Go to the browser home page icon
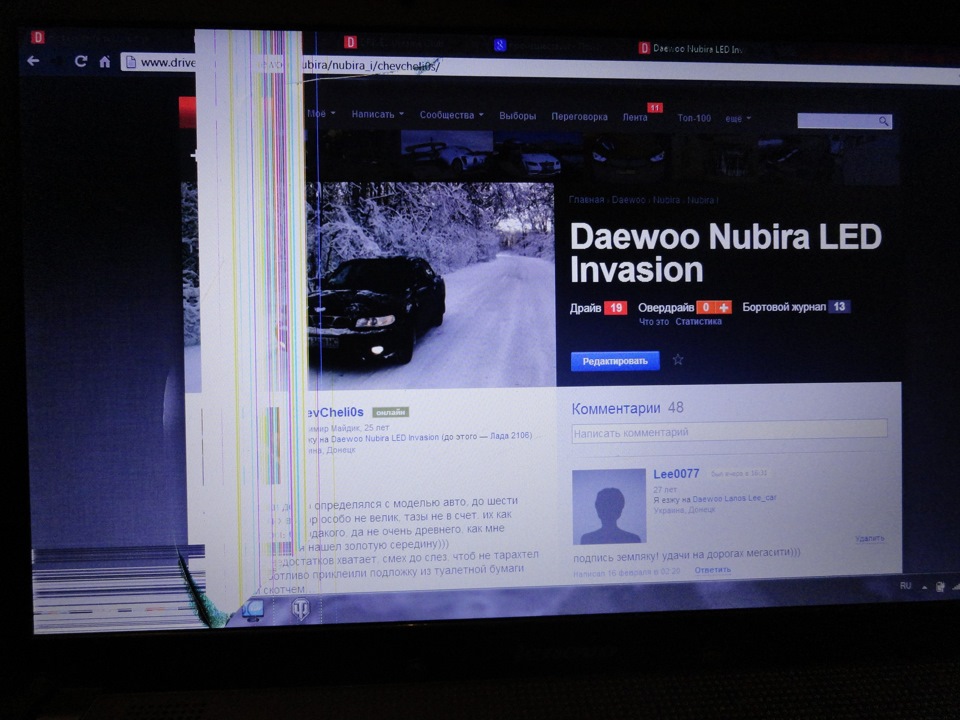This screenshot has height=720, width=960. point(105,61)
